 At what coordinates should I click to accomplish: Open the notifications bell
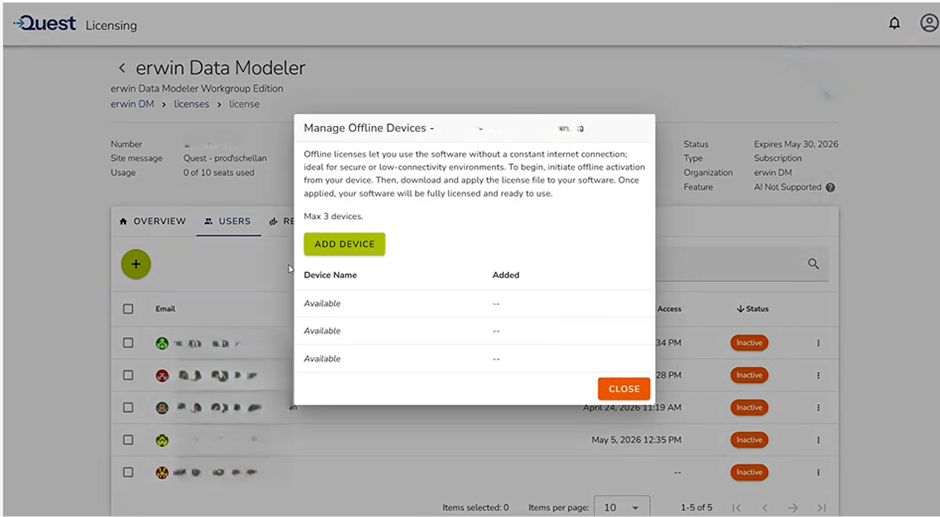pos(894,23)
